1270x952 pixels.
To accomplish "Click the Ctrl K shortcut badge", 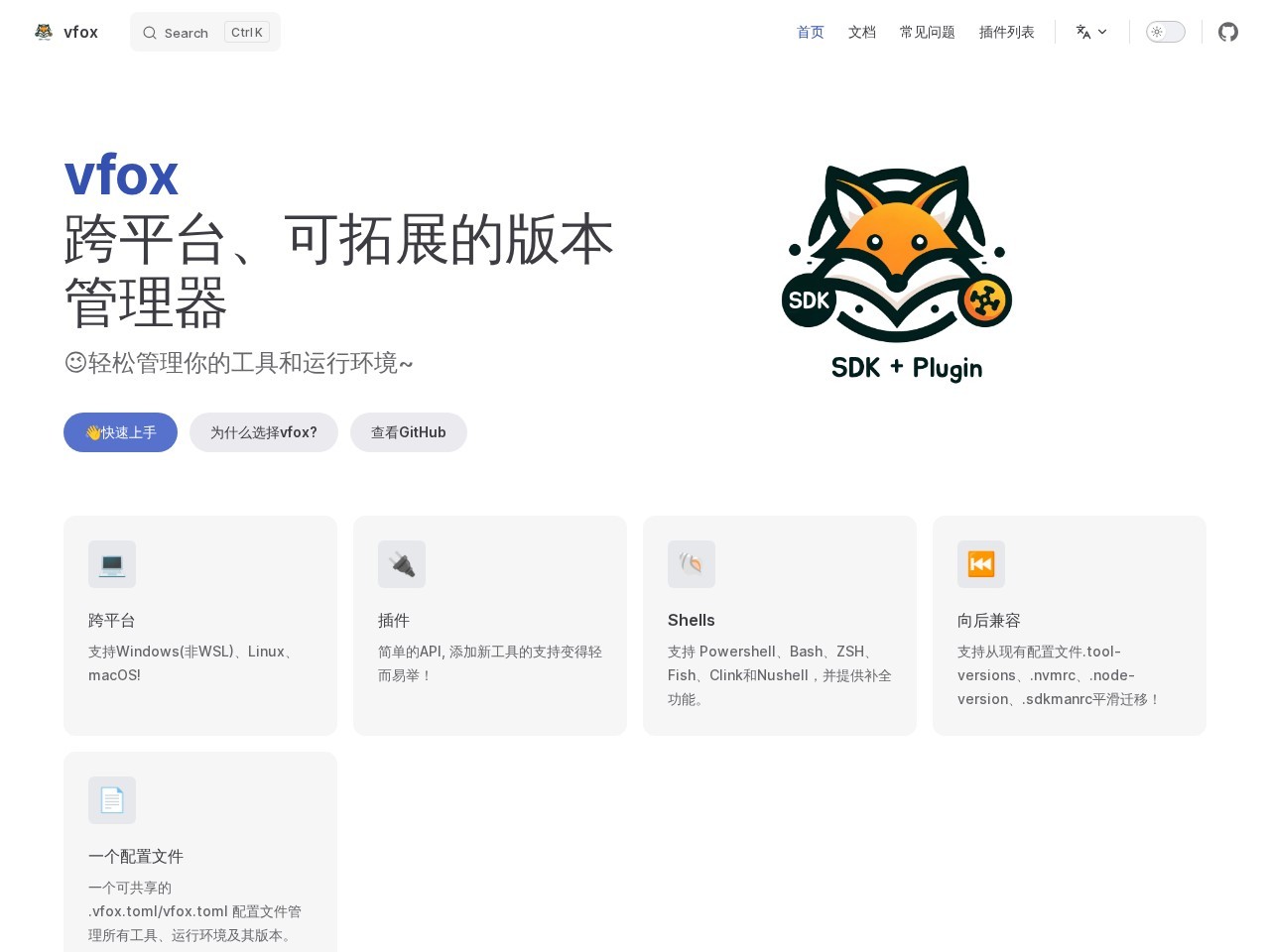I will tap(247, 32).
